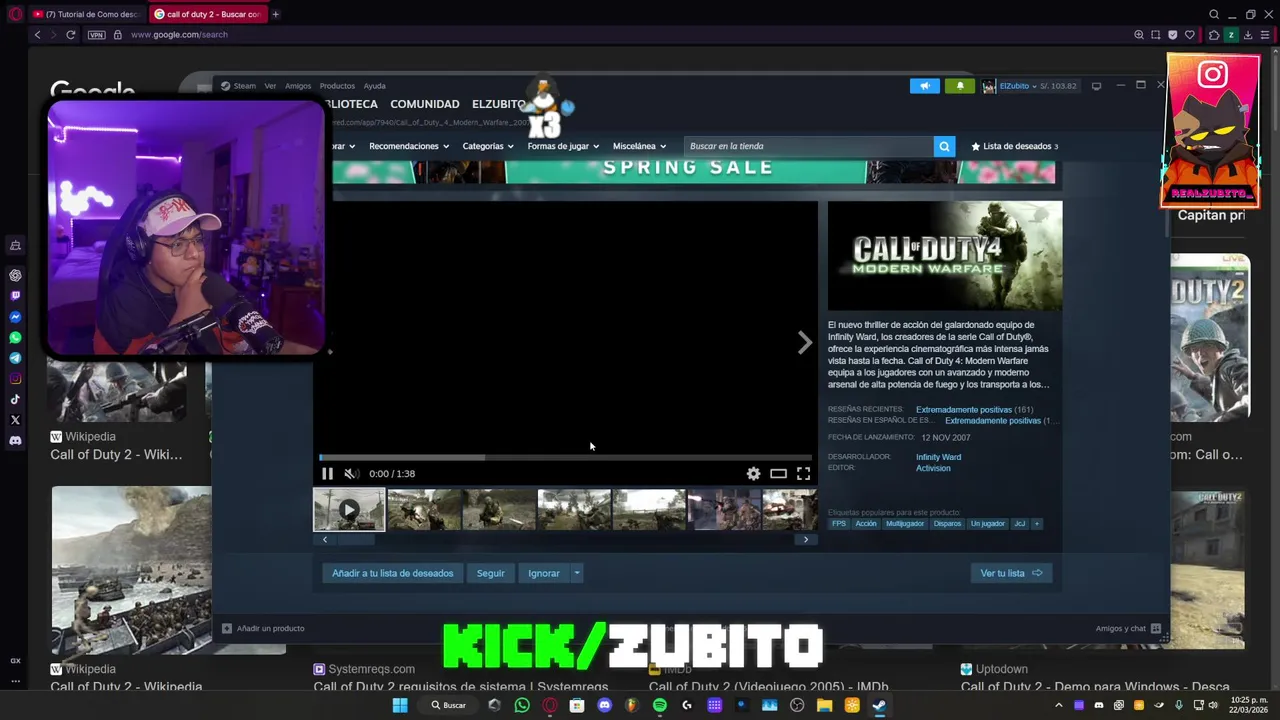
Task: Go back in the browser
Action: coord(37,34)
